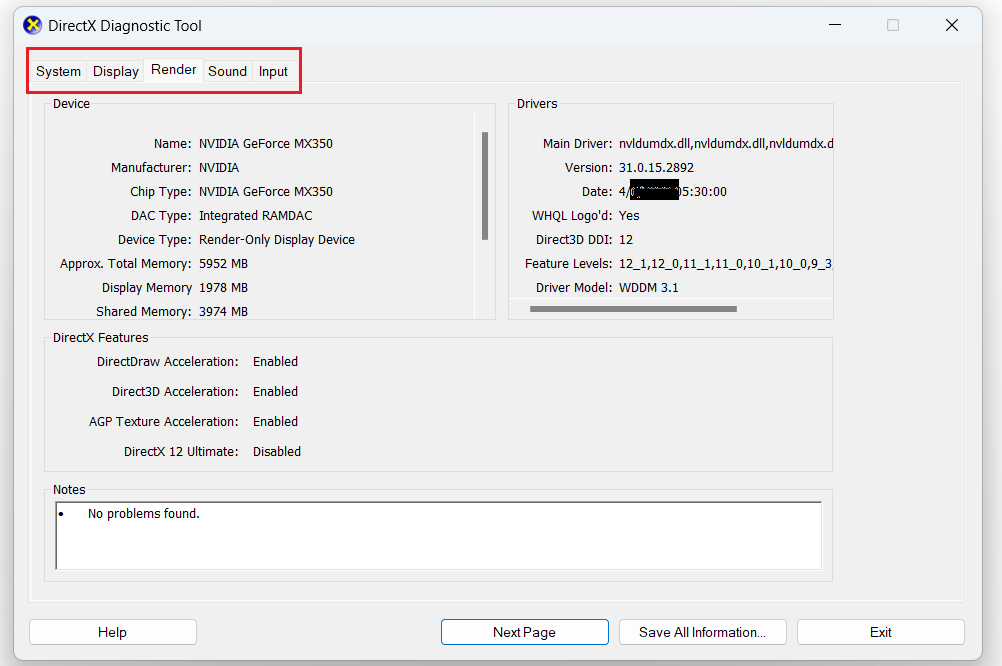Click the Drivers panel horizontal scrollbar thumb

(x=633, y=309)
